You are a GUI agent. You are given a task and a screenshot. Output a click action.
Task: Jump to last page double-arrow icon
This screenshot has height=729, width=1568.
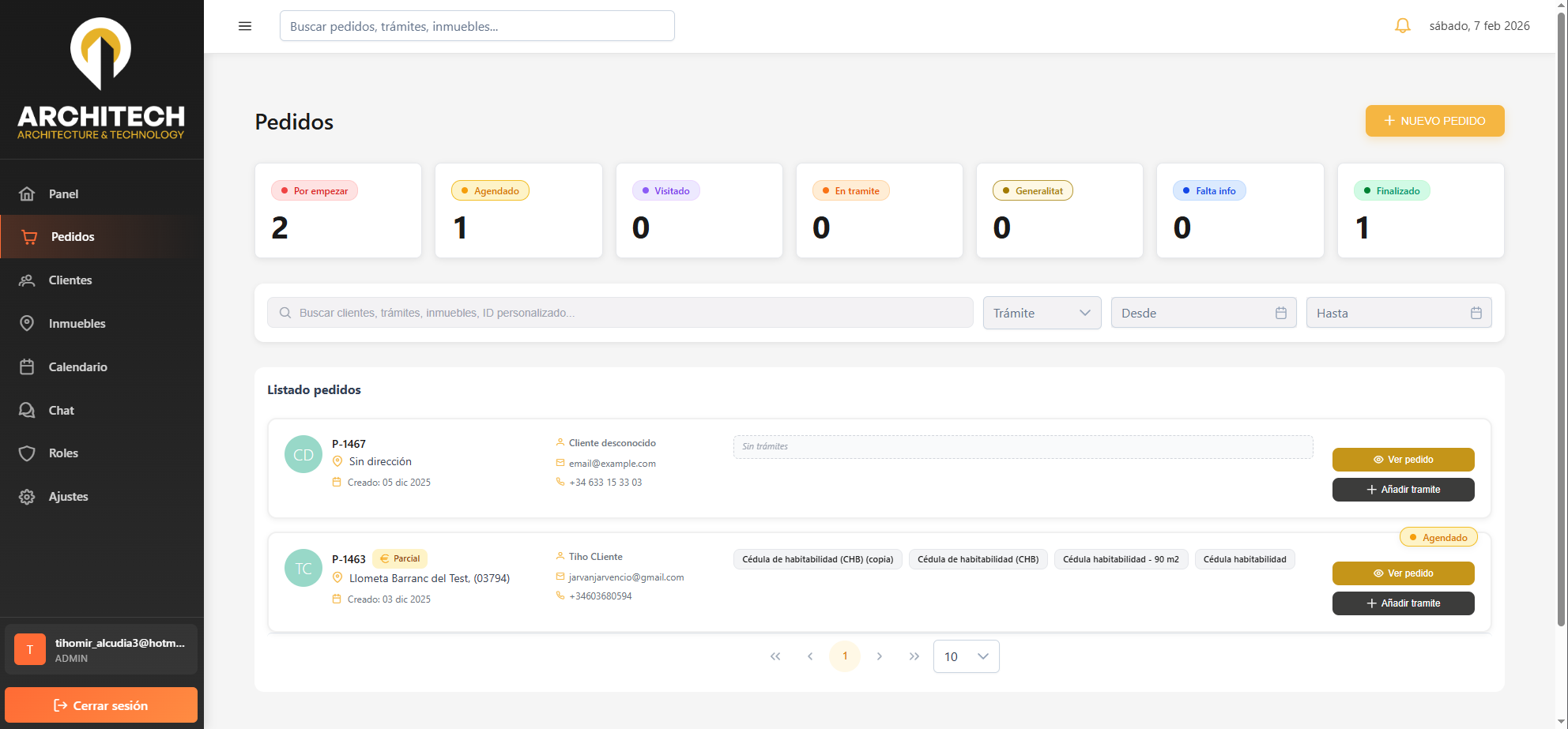pos(914,656)
